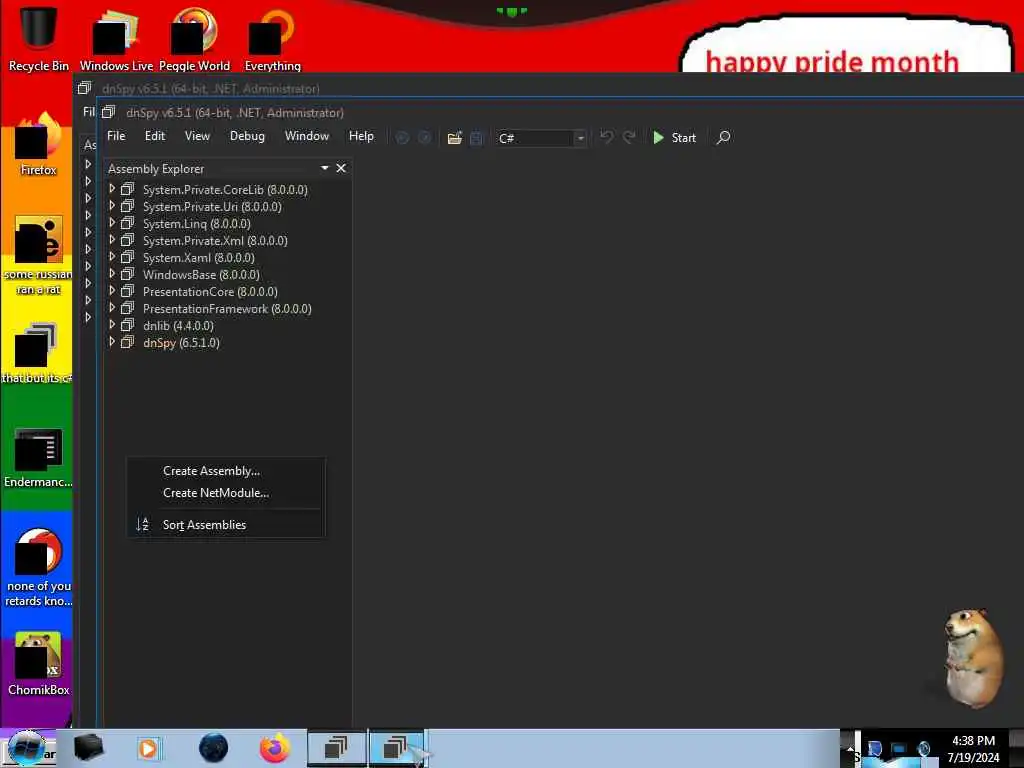Select System.Private.CoreLib (8.0.0.0) row
The height and width of the screenshot is (768, 1024).
point(225,189)
